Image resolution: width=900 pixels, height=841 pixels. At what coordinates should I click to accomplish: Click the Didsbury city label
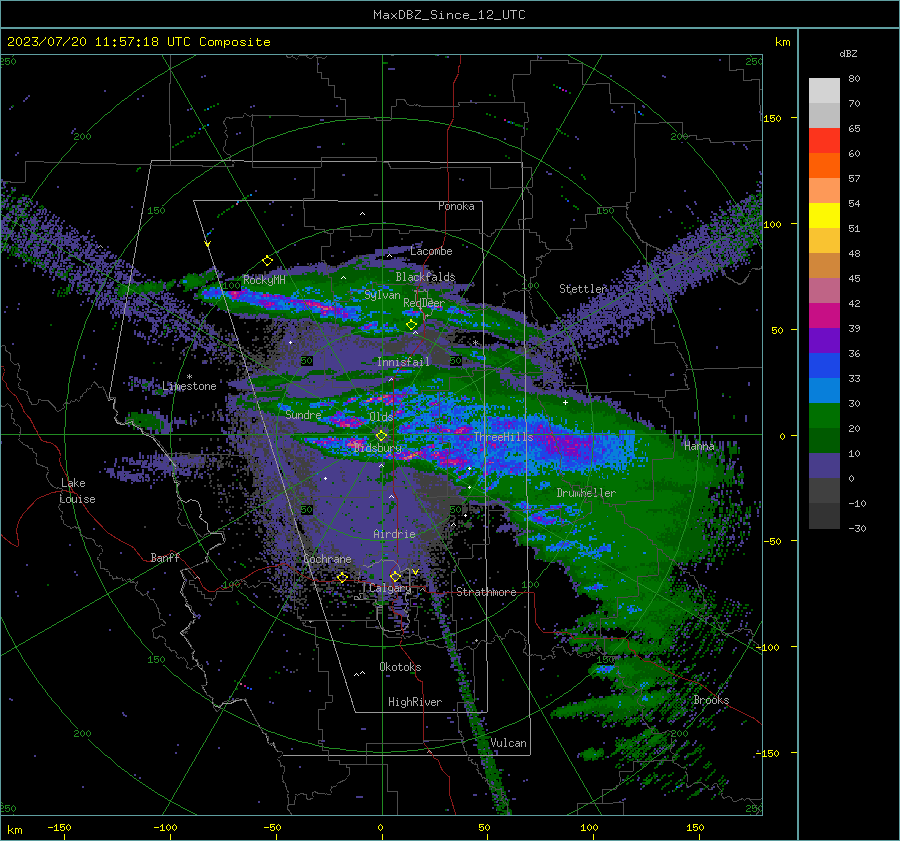[x=378, y=448]
